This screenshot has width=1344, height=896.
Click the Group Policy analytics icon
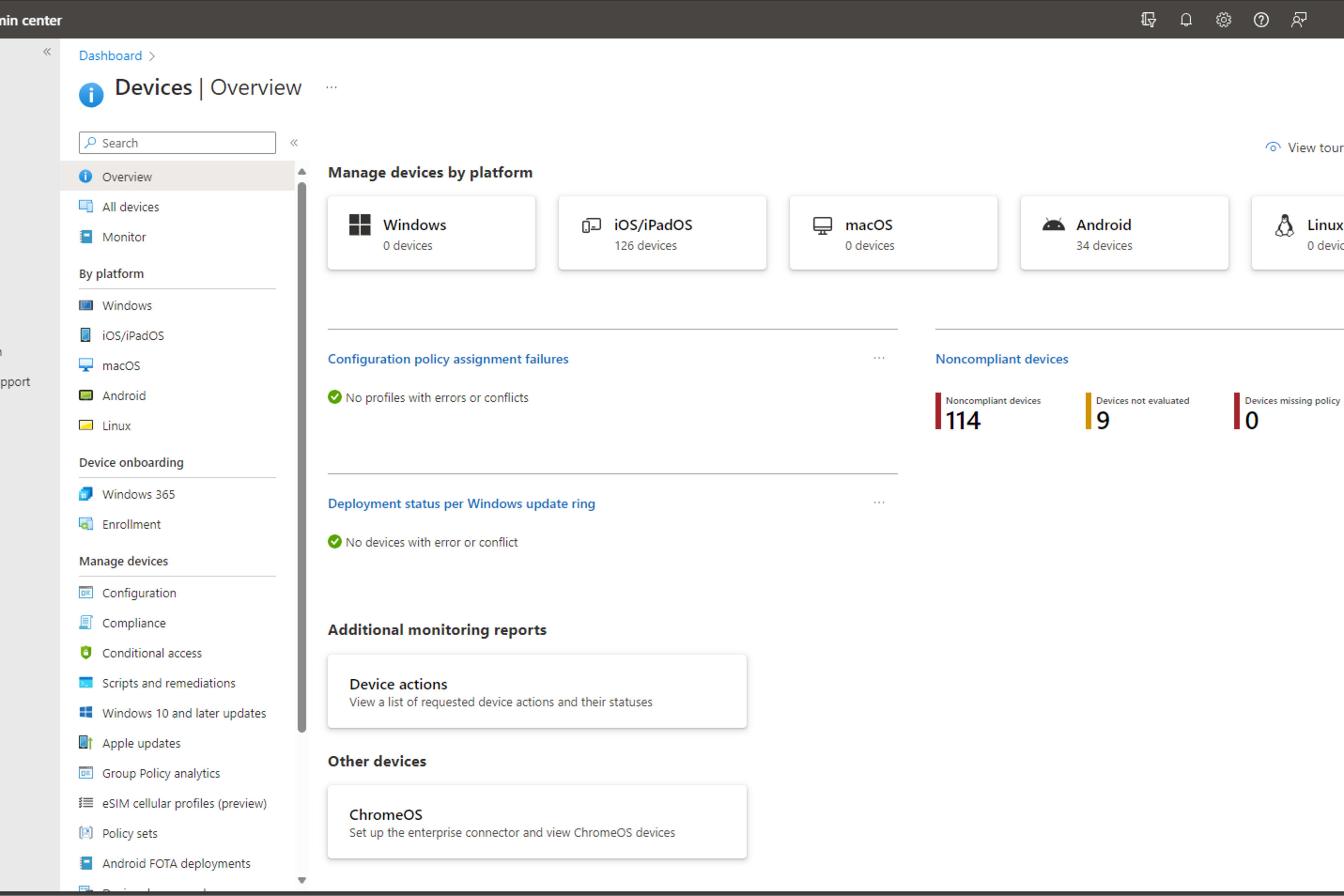point(86,773)
